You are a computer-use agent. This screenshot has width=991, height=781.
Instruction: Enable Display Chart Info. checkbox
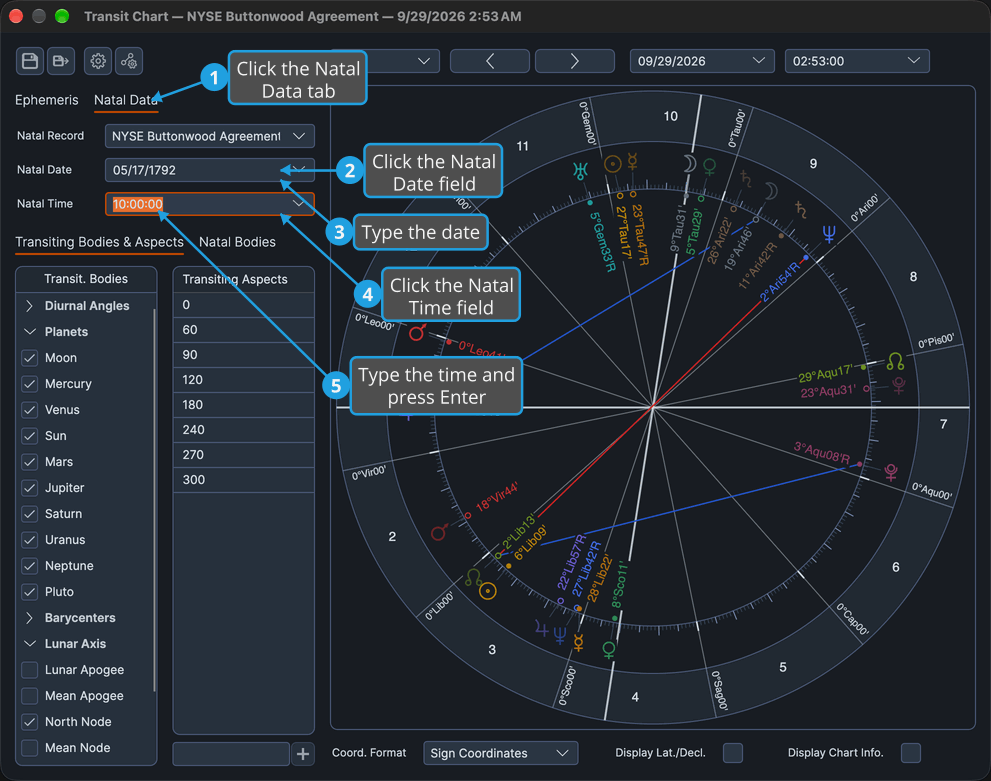[911, 753]
